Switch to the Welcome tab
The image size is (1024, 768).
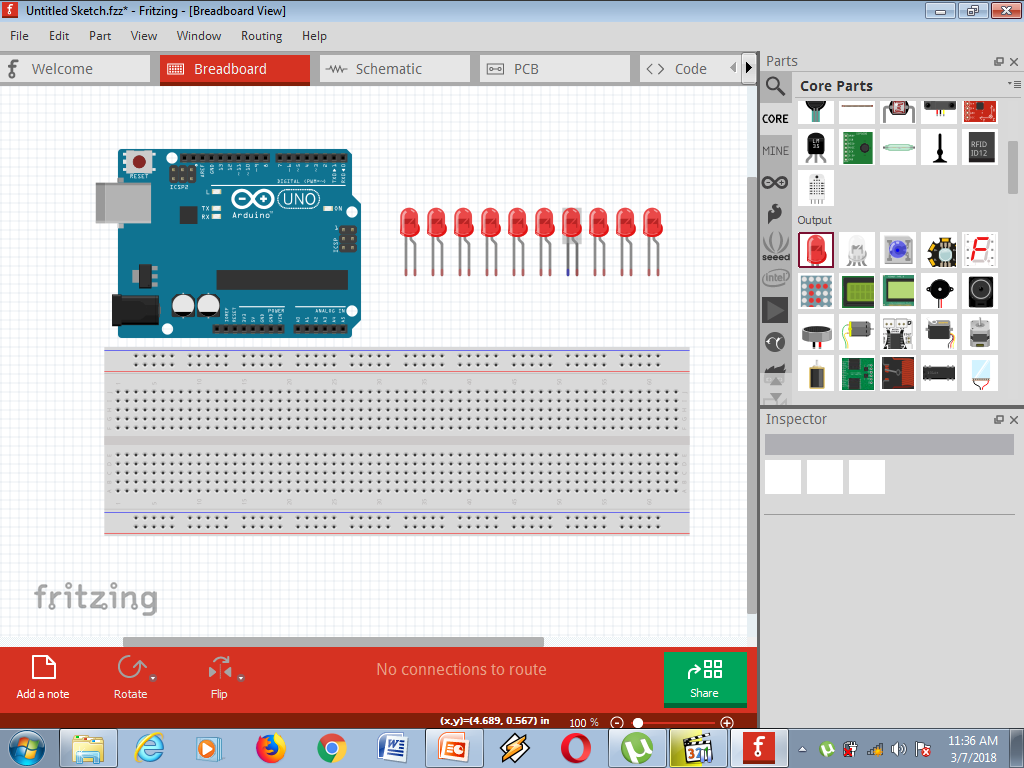[x=75, y=69]
